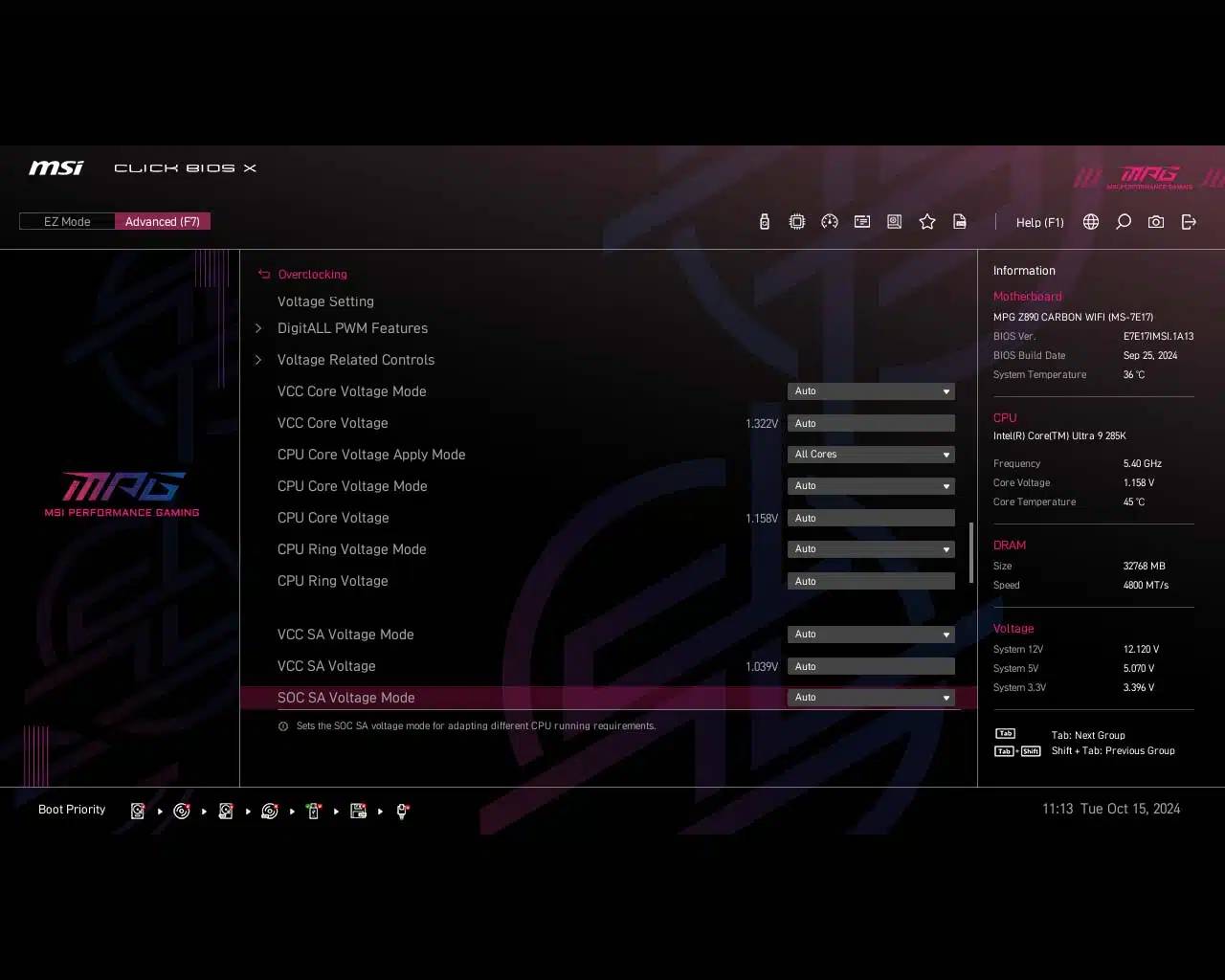Open the speedometer gauge icon in toolbar
Viewport: 1225px width, 980px height.
pos(830,222)
